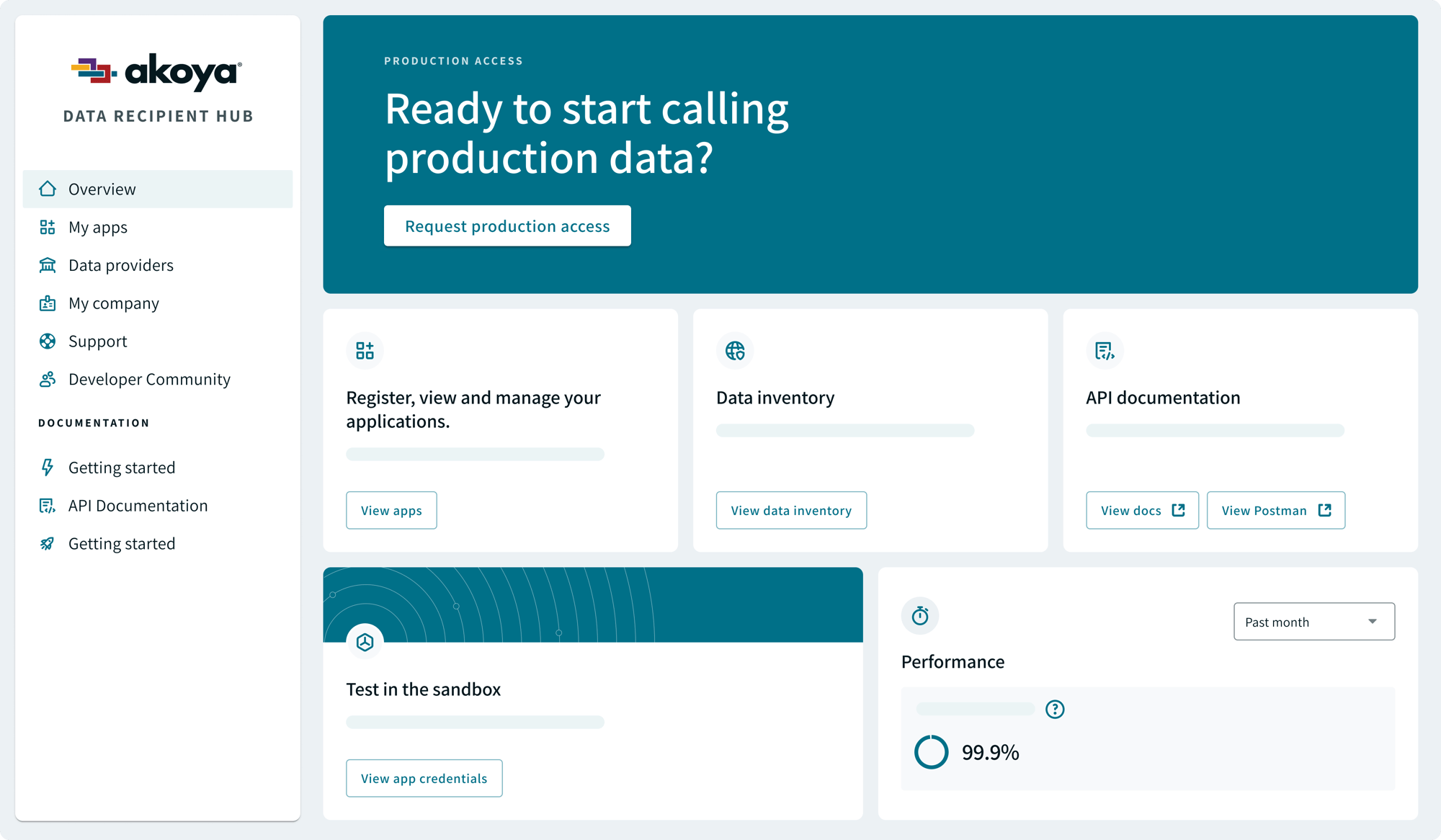Click the Getting Started lightning bolt icon

tap(46, 467)
